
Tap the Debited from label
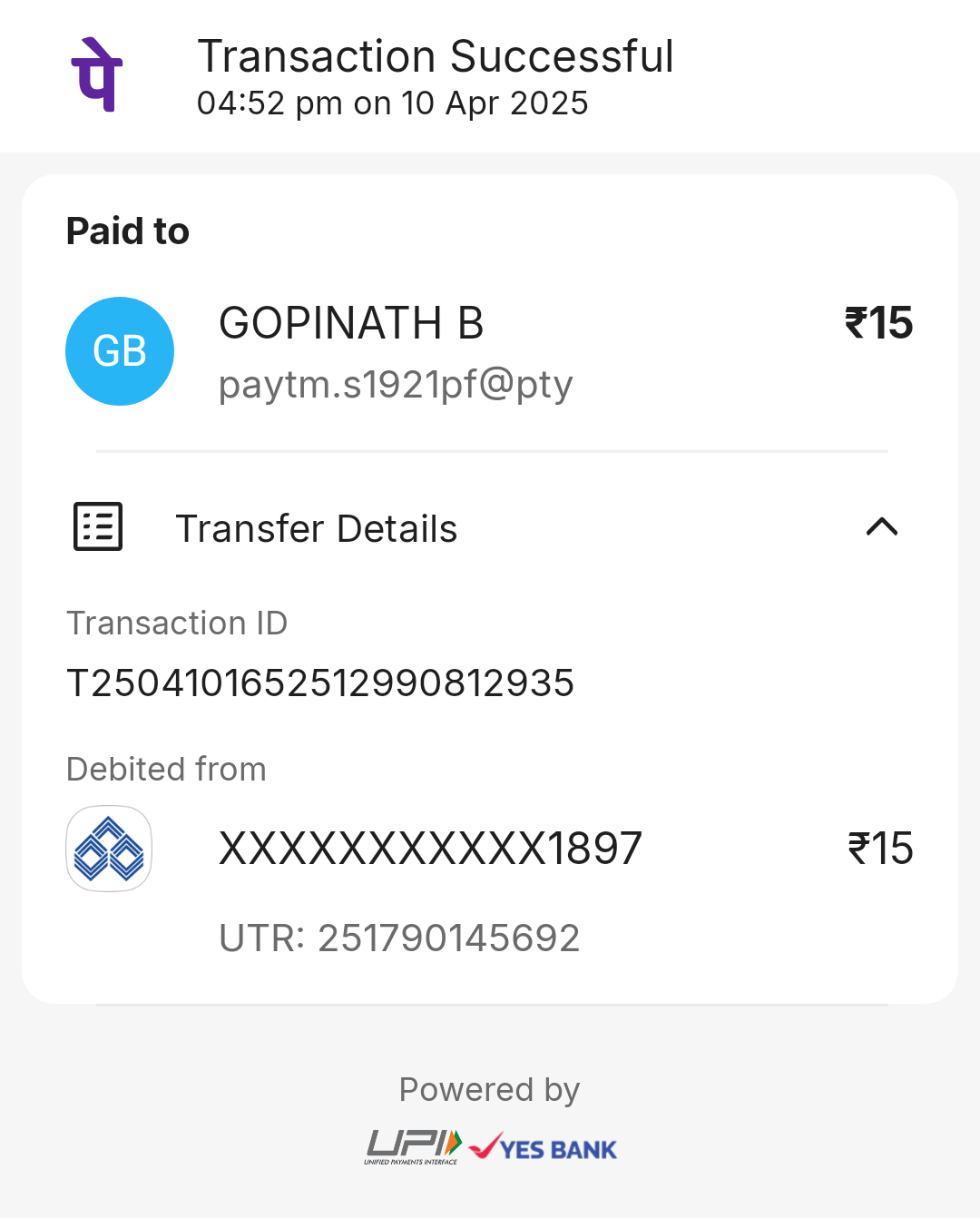[166, 769]
